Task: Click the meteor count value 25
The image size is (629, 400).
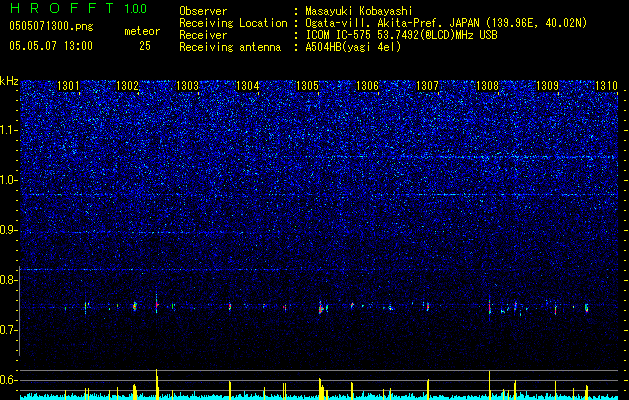Action: click(x=145, y=46)
